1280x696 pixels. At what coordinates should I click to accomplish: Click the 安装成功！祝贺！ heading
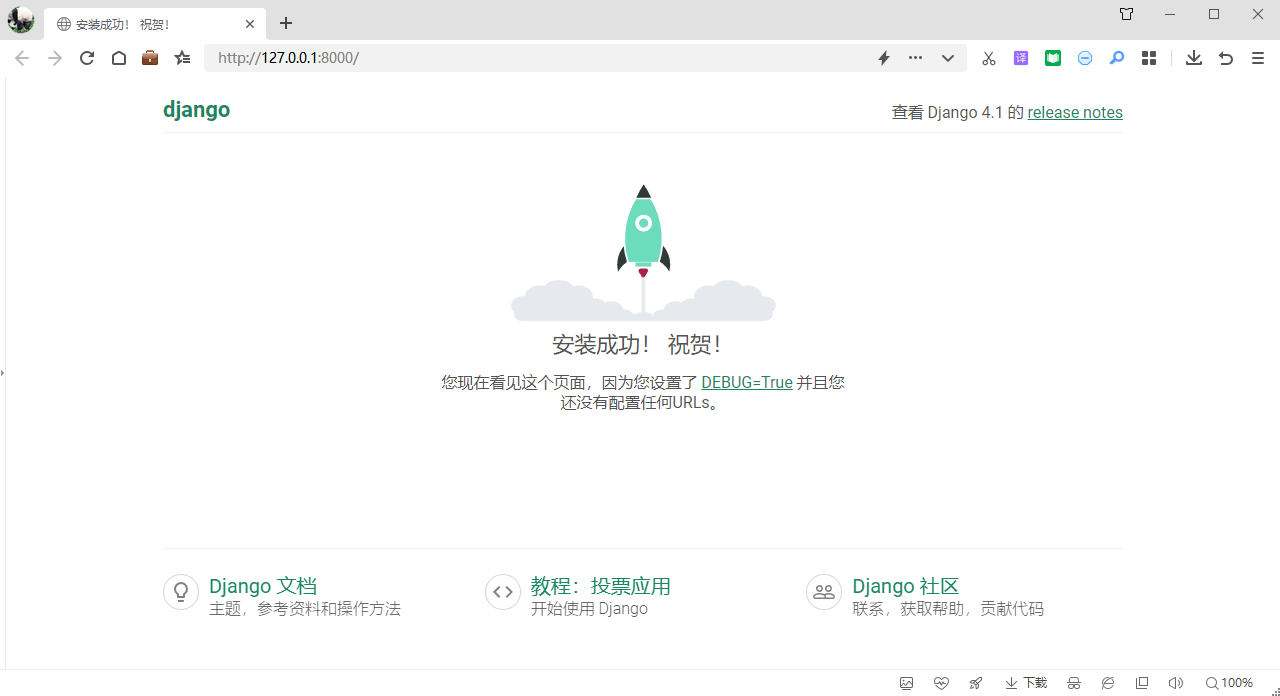[637, 344]
